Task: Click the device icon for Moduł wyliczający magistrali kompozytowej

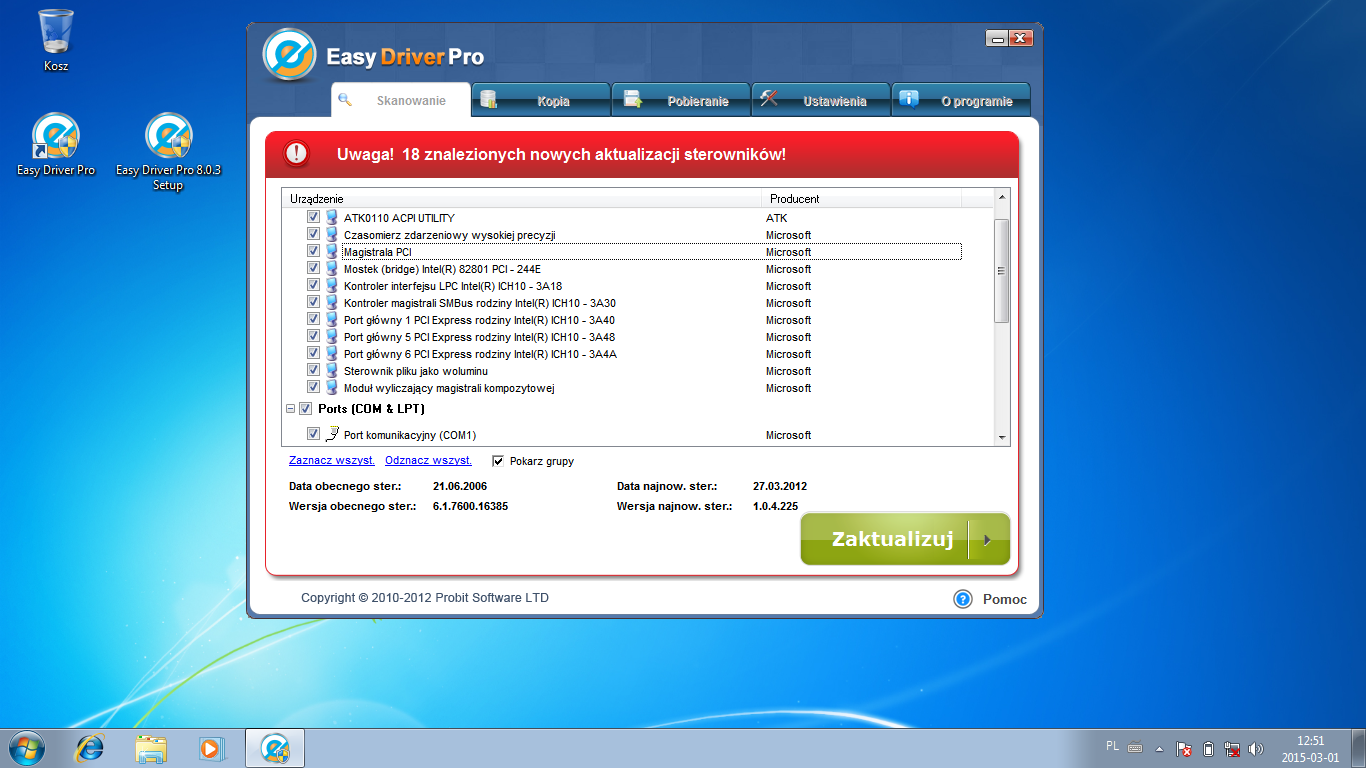Action: pyautogui.click(x=332, y=388)
